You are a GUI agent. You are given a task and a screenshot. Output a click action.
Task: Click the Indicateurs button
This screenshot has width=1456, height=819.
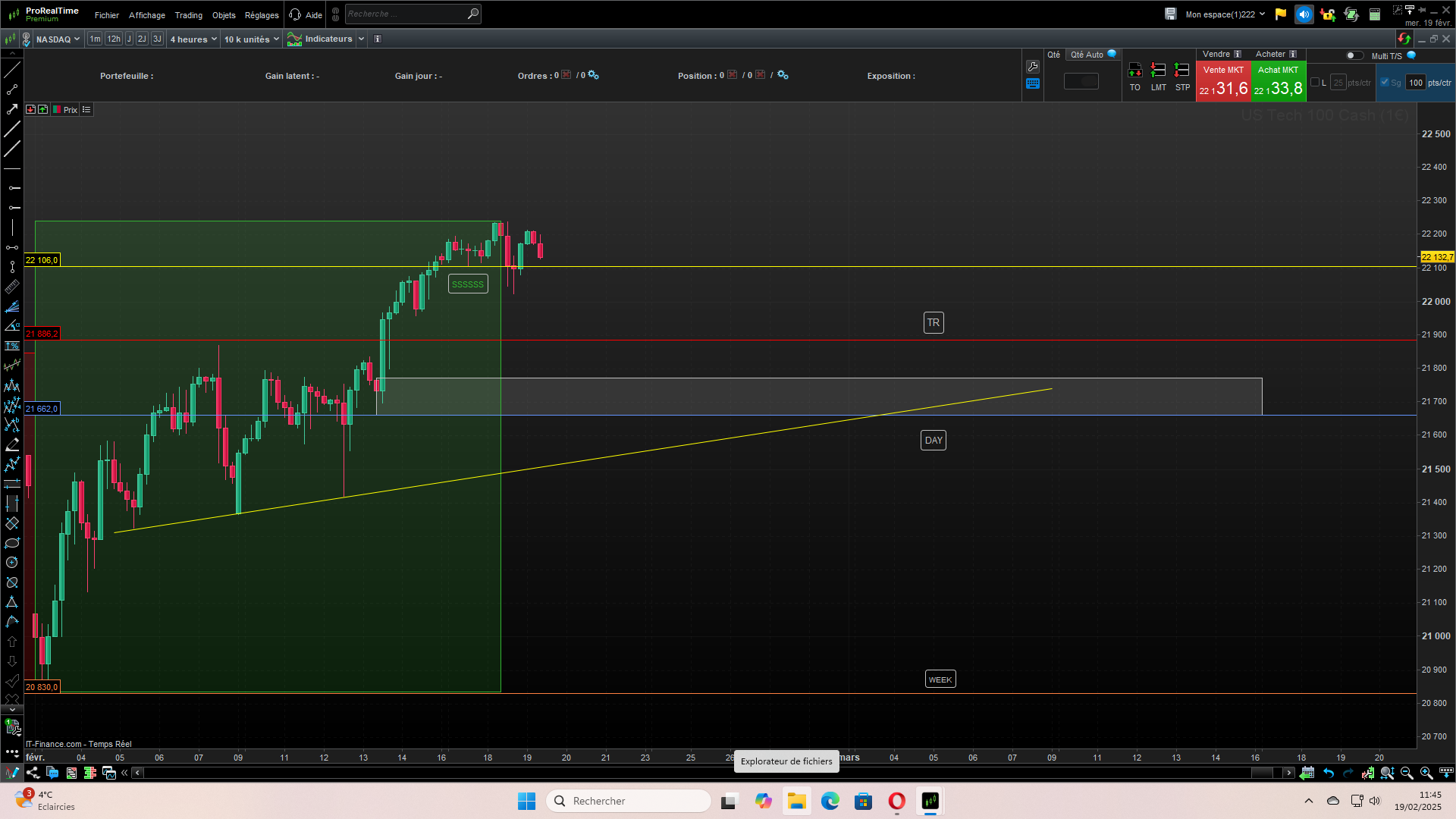328,39
